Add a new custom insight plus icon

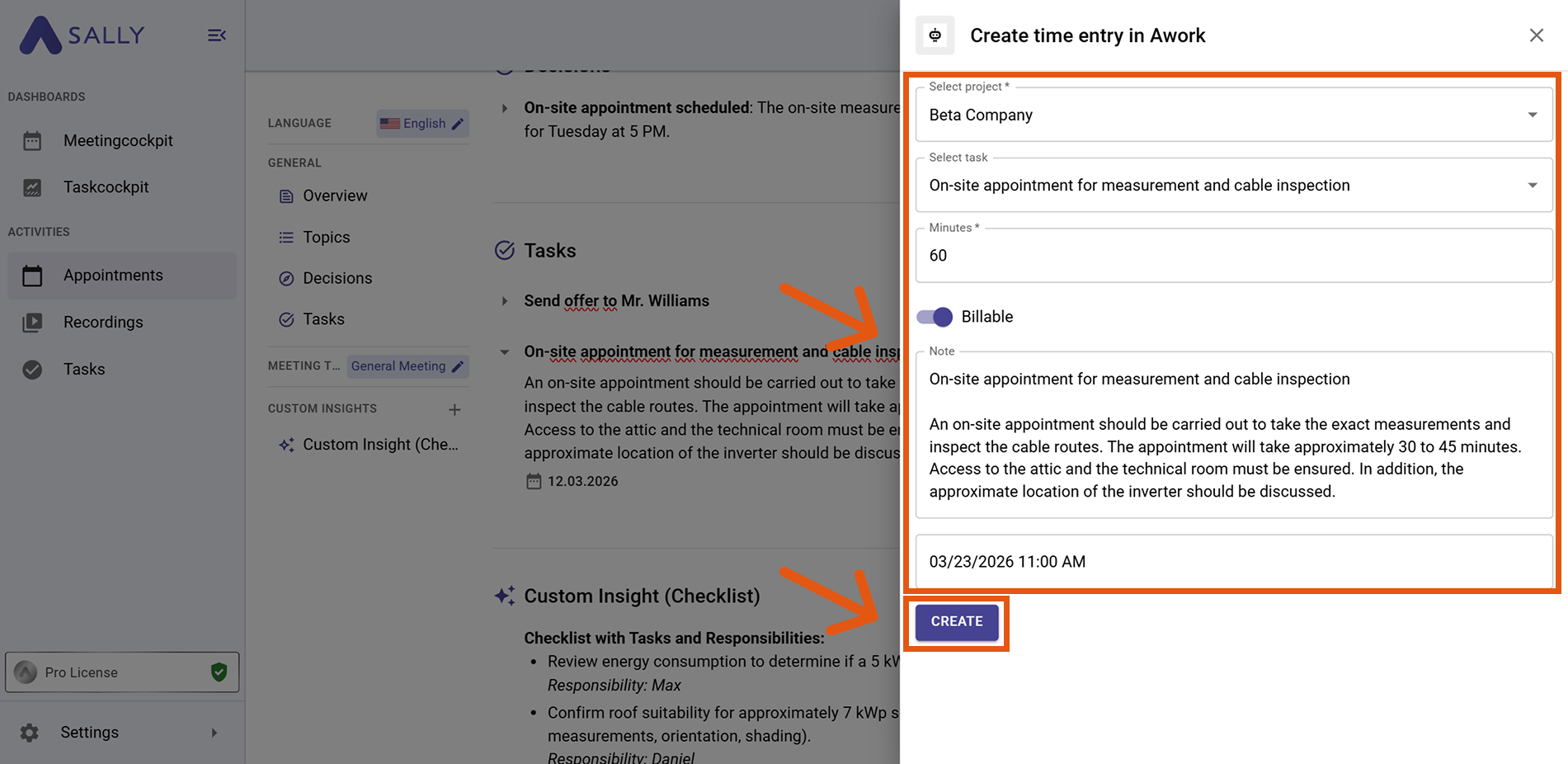(x=454, y=409)
